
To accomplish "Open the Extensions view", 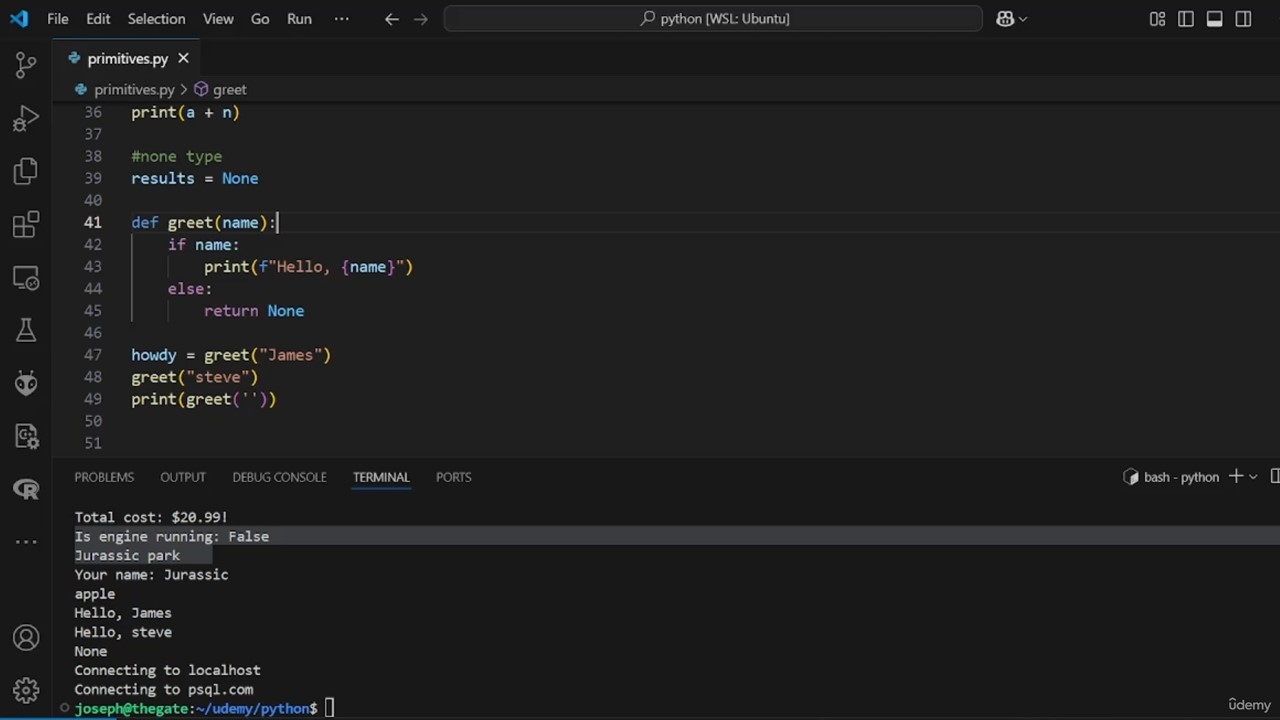I will 26,224.
